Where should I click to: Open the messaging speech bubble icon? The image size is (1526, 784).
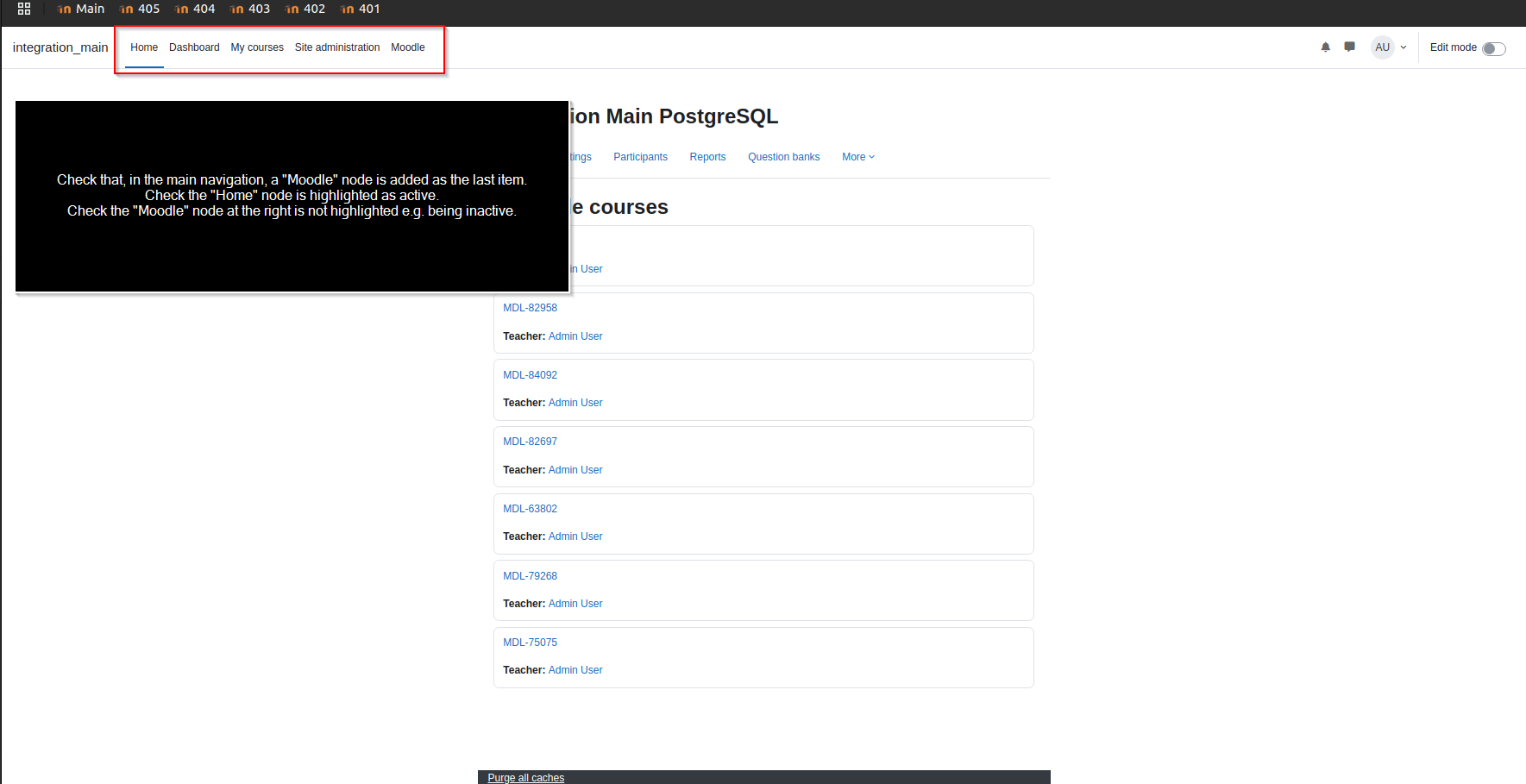pos(1350,47)
